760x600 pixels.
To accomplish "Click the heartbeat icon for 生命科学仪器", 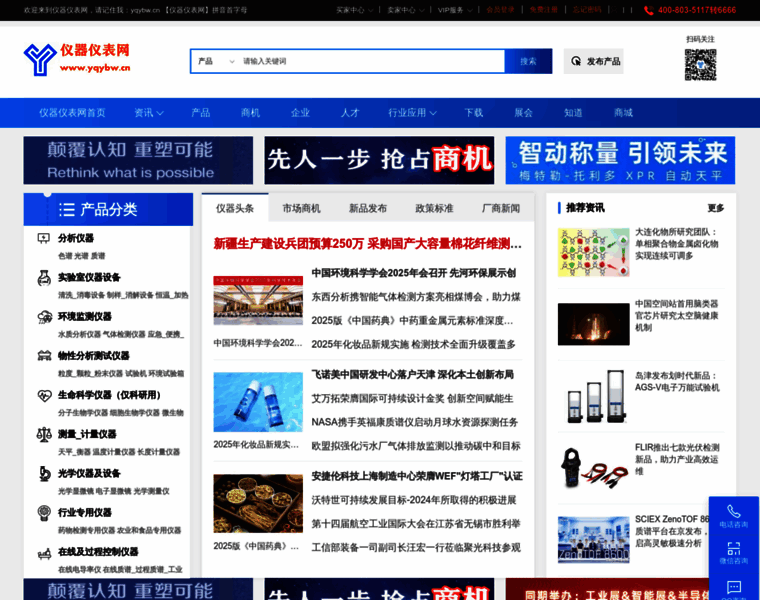I will pos(44,394).
